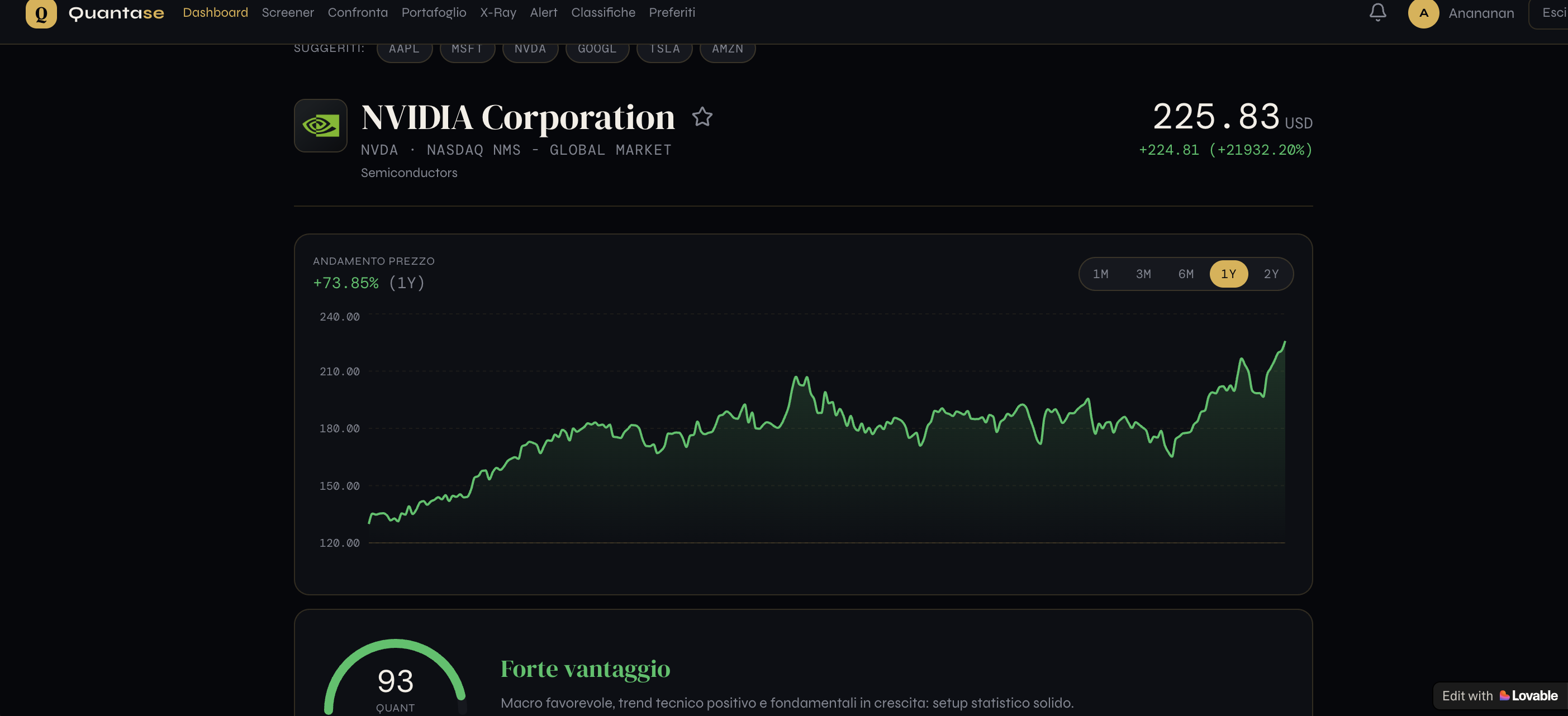The height and width of the screenshot is (716, 1568).
Task: Open the Confronta section
Action: click(358, 12)
